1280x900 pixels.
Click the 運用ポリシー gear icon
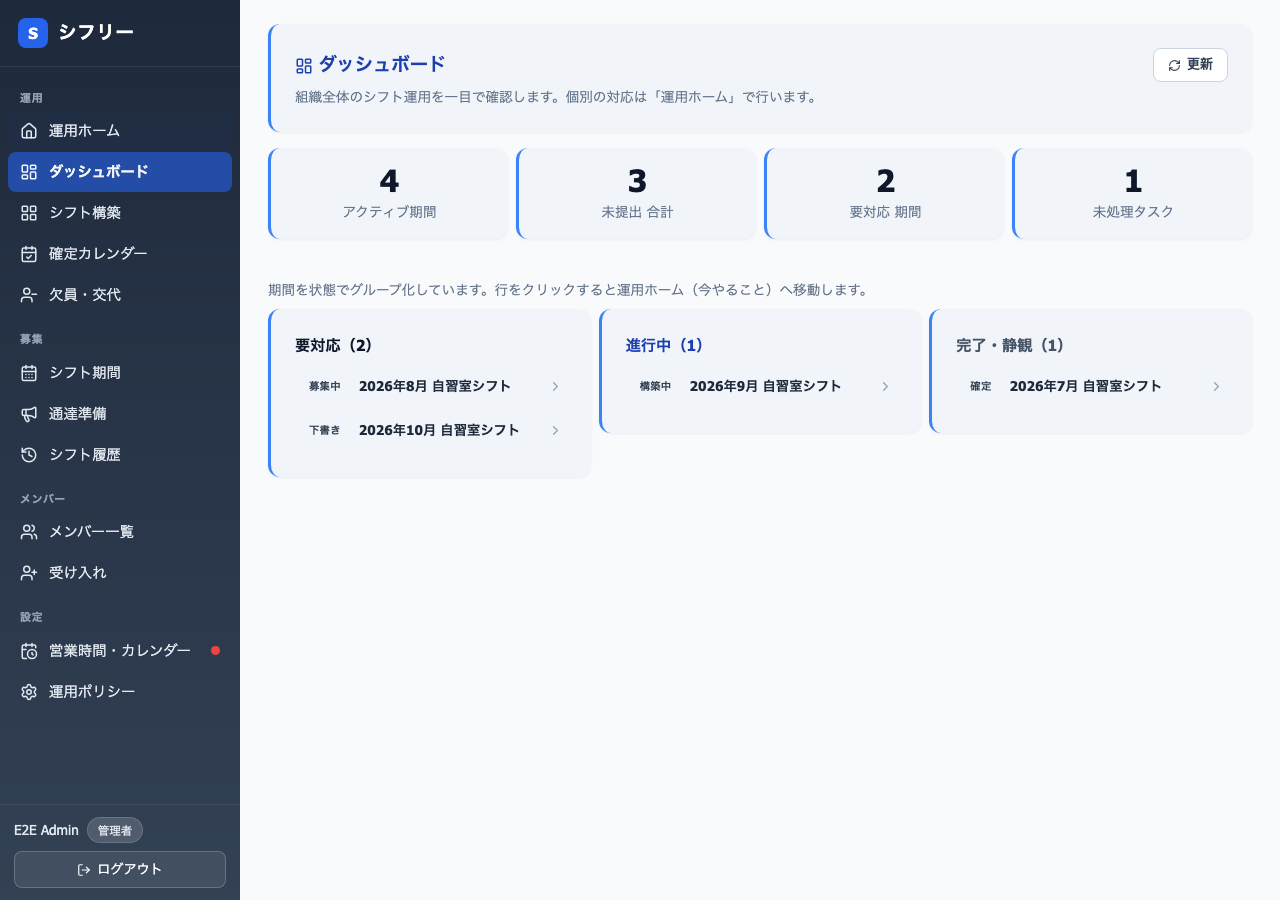pos(29,692)
